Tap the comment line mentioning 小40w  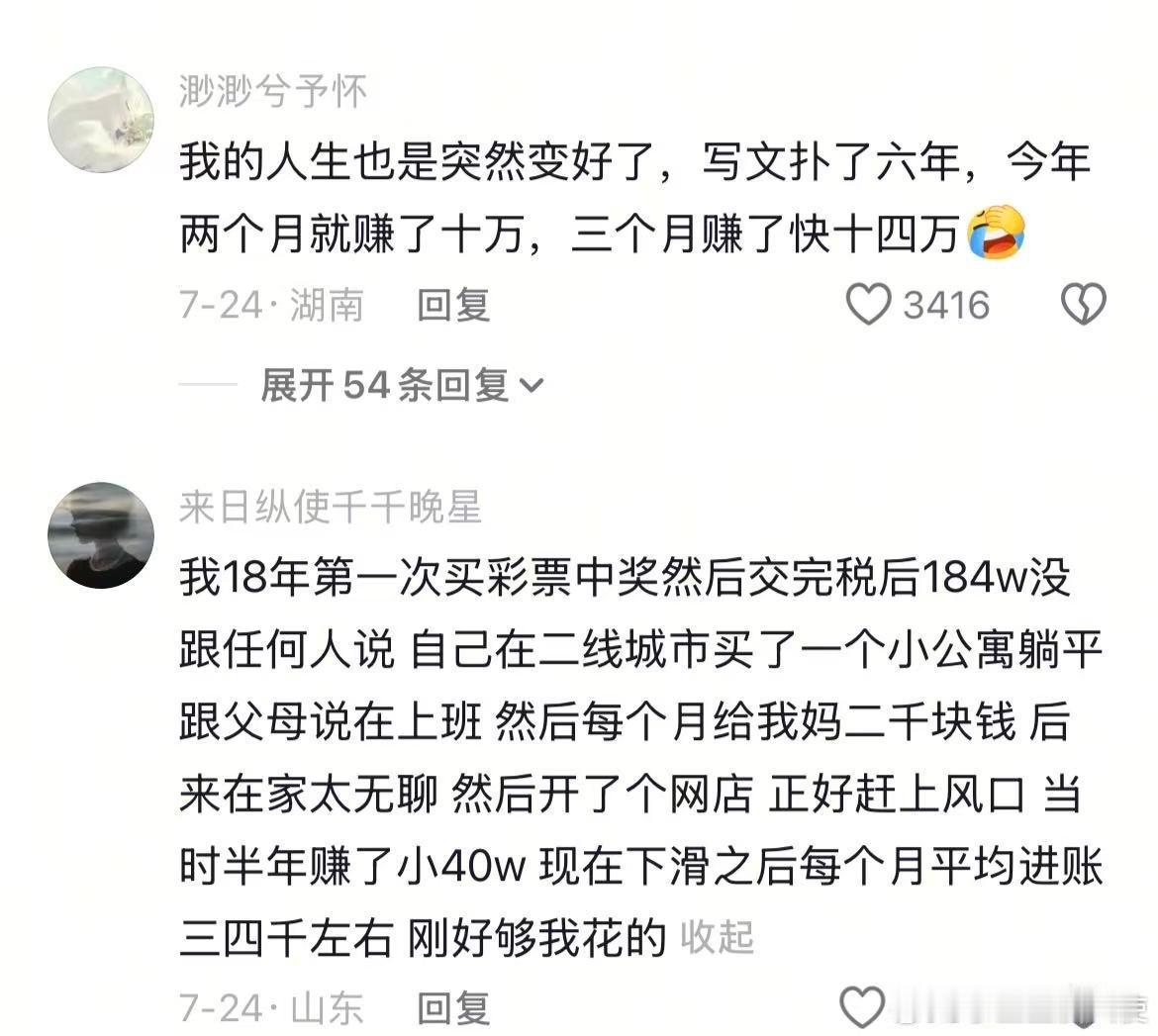point(641,866)
